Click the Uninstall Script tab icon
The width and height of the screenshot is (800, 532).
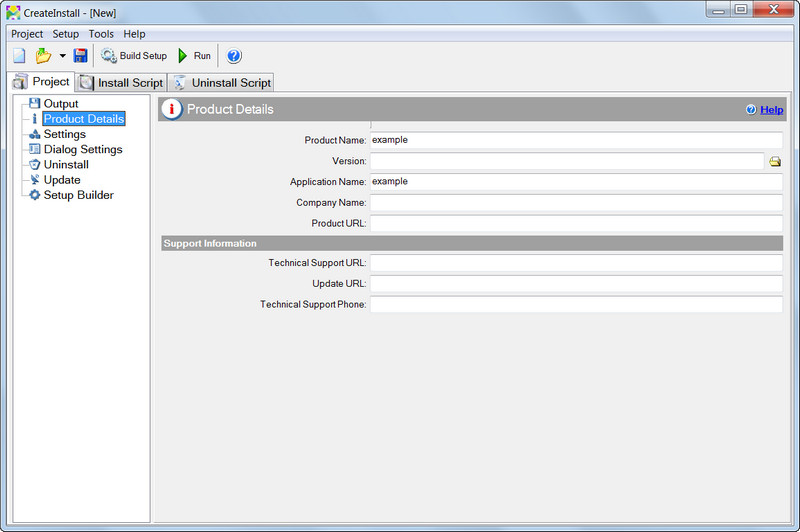click(179, 83)
